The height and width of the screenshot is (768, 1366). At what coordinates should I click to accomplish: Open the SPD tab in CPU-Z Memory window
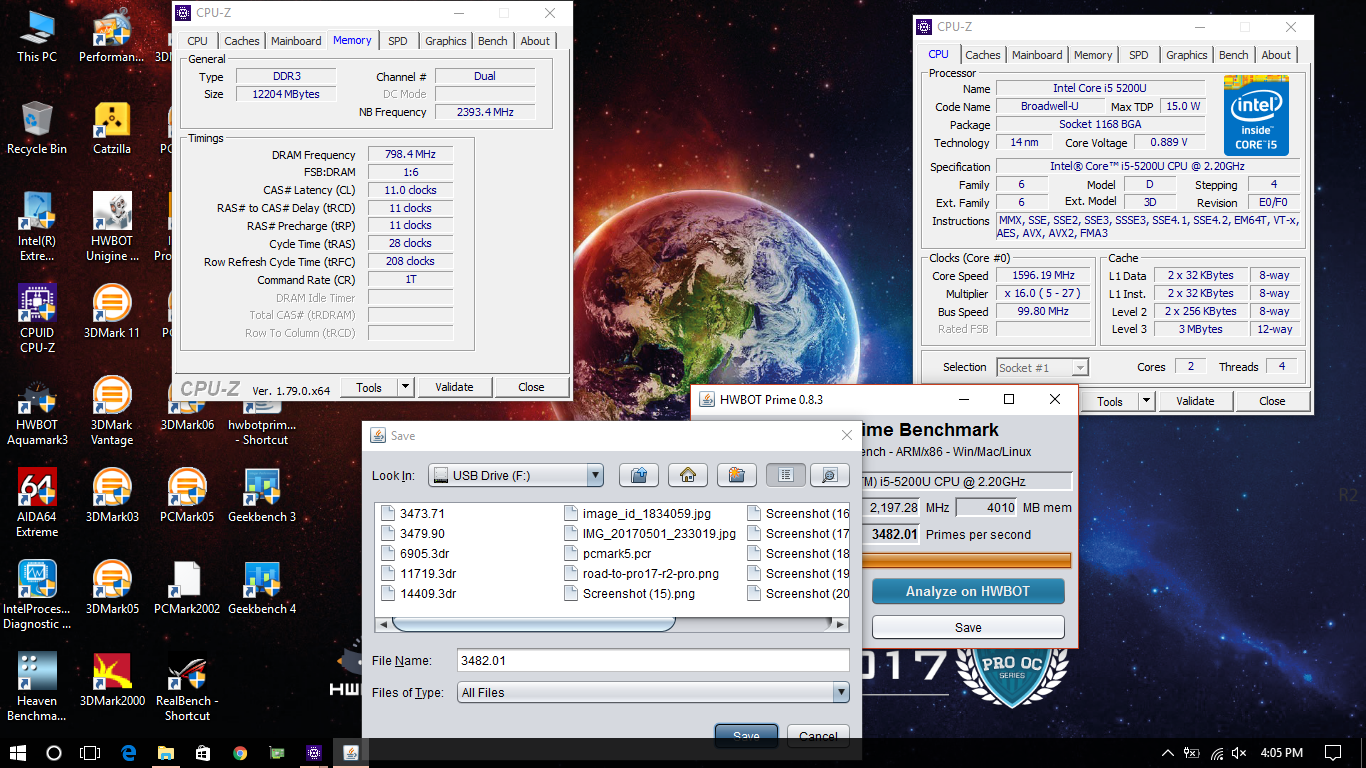[398, 41]
